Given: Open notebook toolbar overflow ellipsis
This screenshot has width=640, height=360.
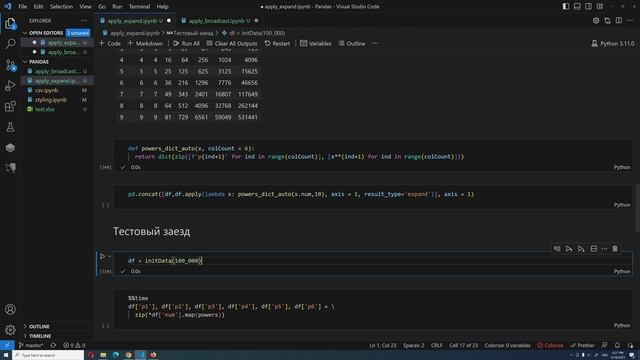Looking at the screenshot, I should pos(375,43).
